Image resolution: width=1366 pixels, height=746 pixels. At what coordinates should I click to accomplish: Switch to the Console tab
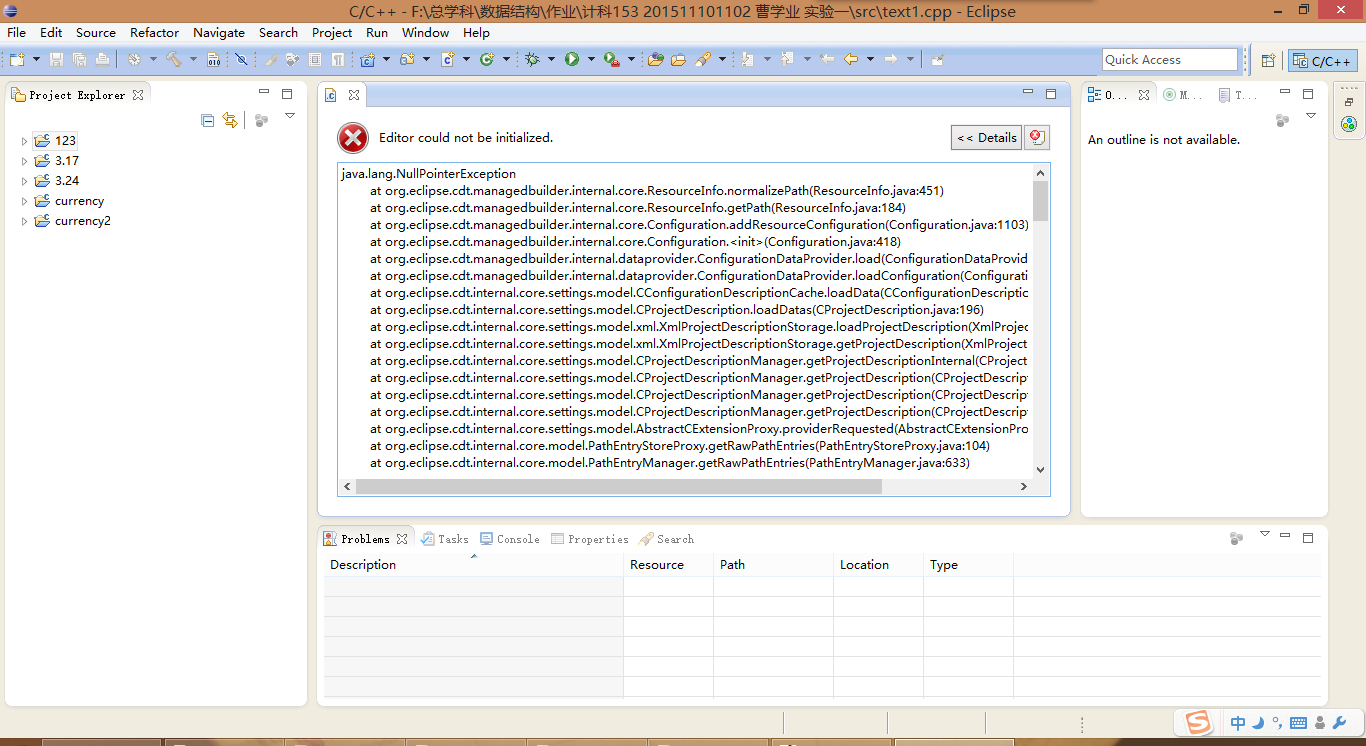point(510,539)
